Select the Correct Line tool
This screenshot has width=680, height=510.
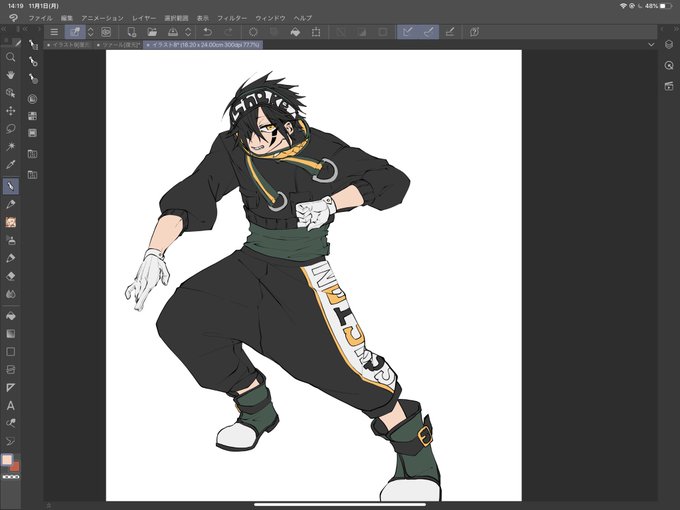coord(10,441)
